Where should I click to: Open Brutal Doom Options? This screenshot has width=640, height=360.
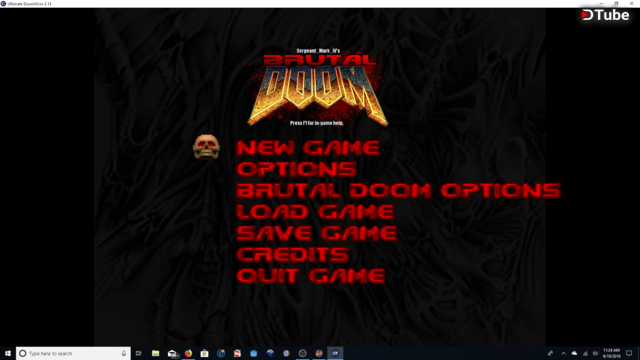tap(399, 191)
